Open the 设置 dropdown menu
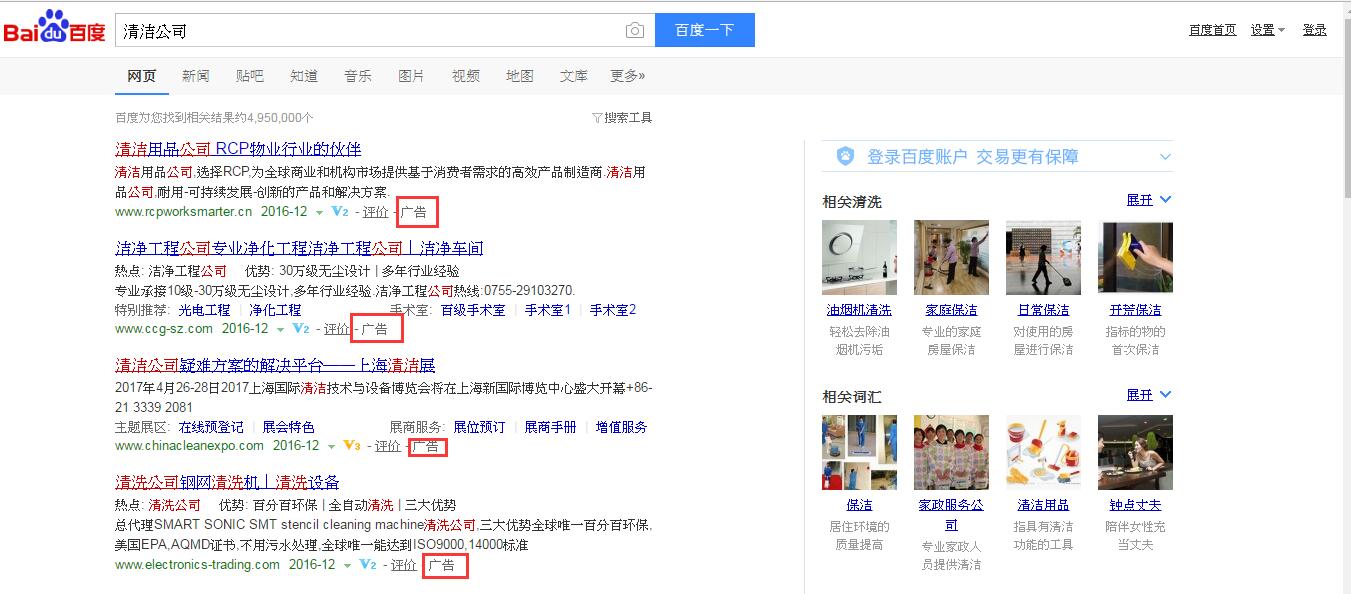 1267,30
